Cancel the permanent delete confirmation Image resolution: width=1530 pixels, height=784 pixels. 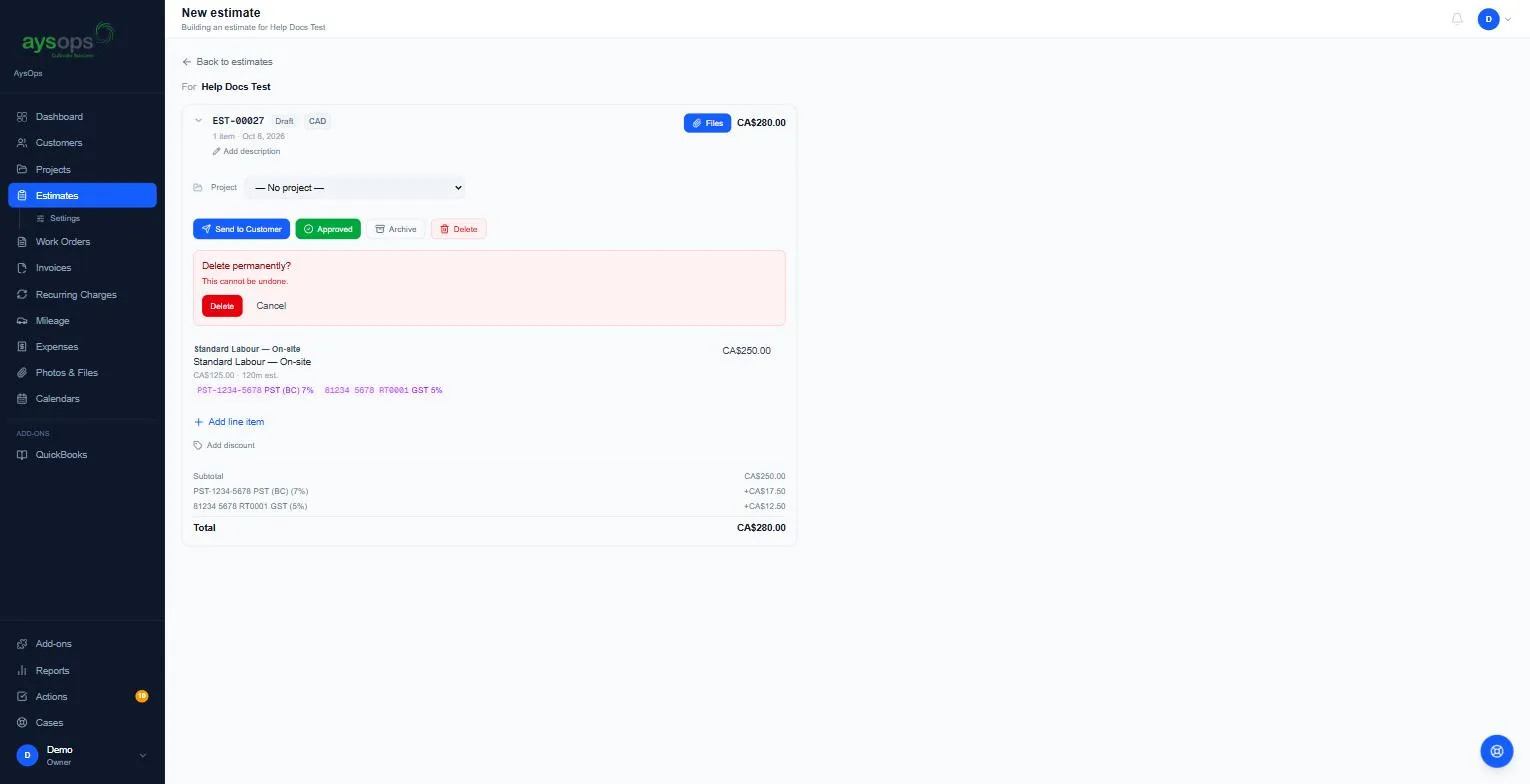point(271,306)
